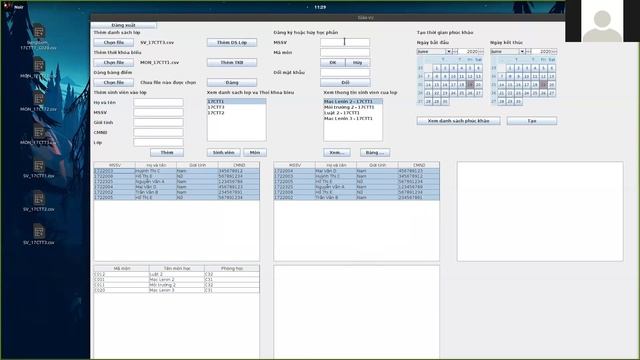Click the Bảng ... button
The height and width of the screenshot is (360, 640).
tap(375, 153)
